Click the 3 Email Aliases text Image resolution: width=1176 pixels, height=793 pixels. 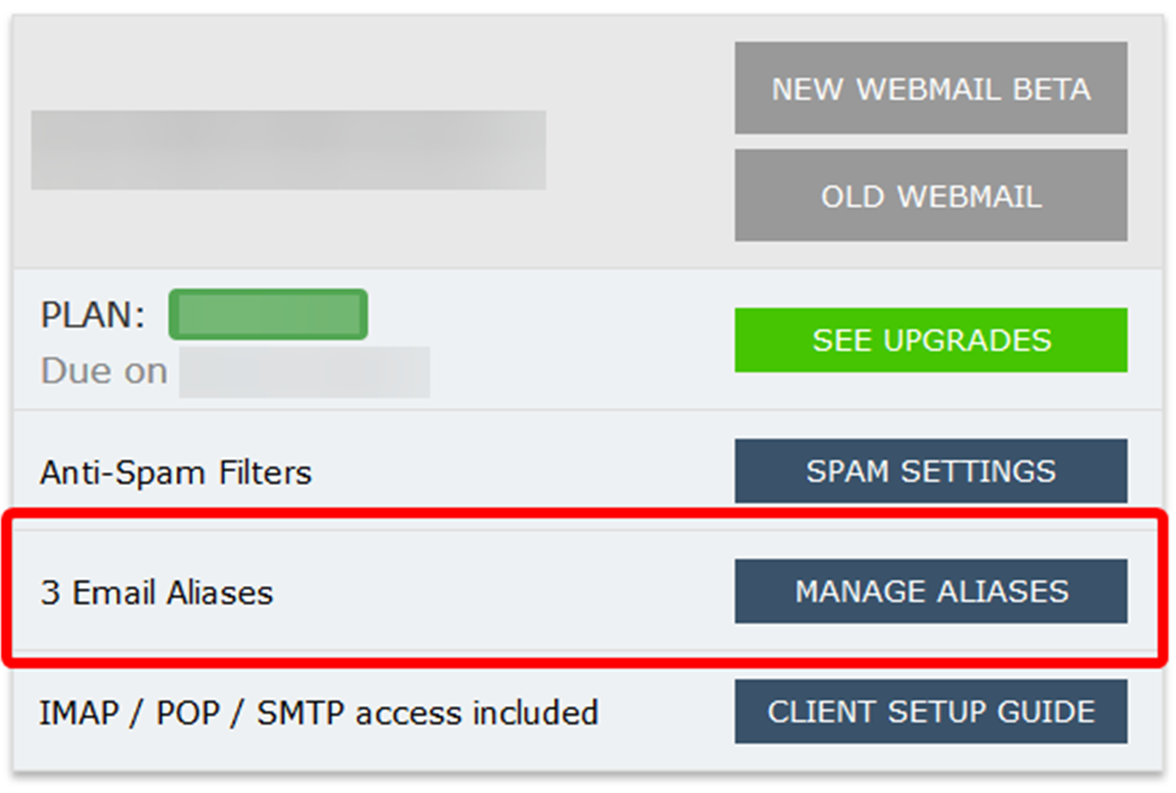point(157,593)
